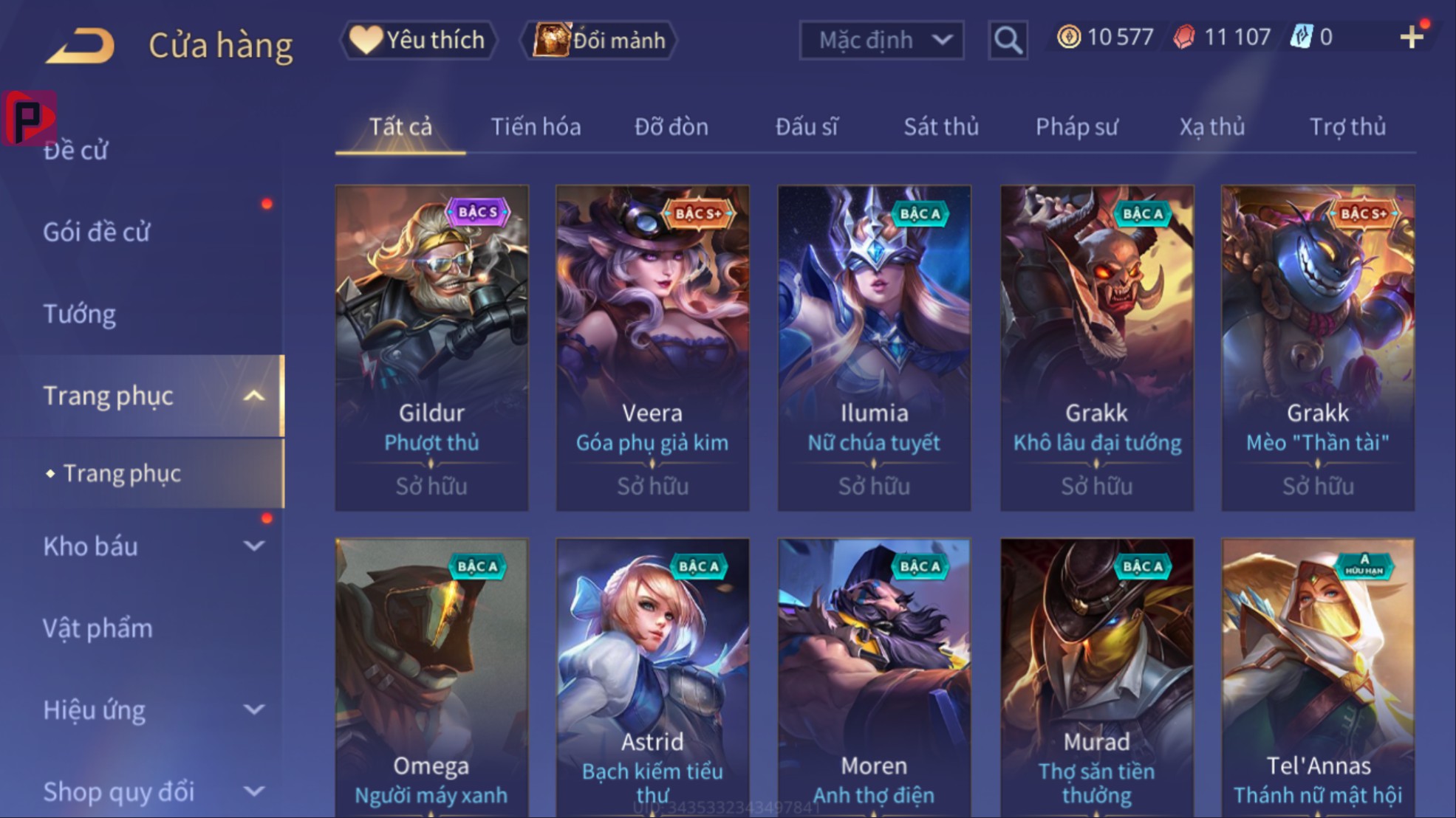1456x818 pixels.
Task: Select the Gildur Phượt thủ skin card
Action: [431, 348]
